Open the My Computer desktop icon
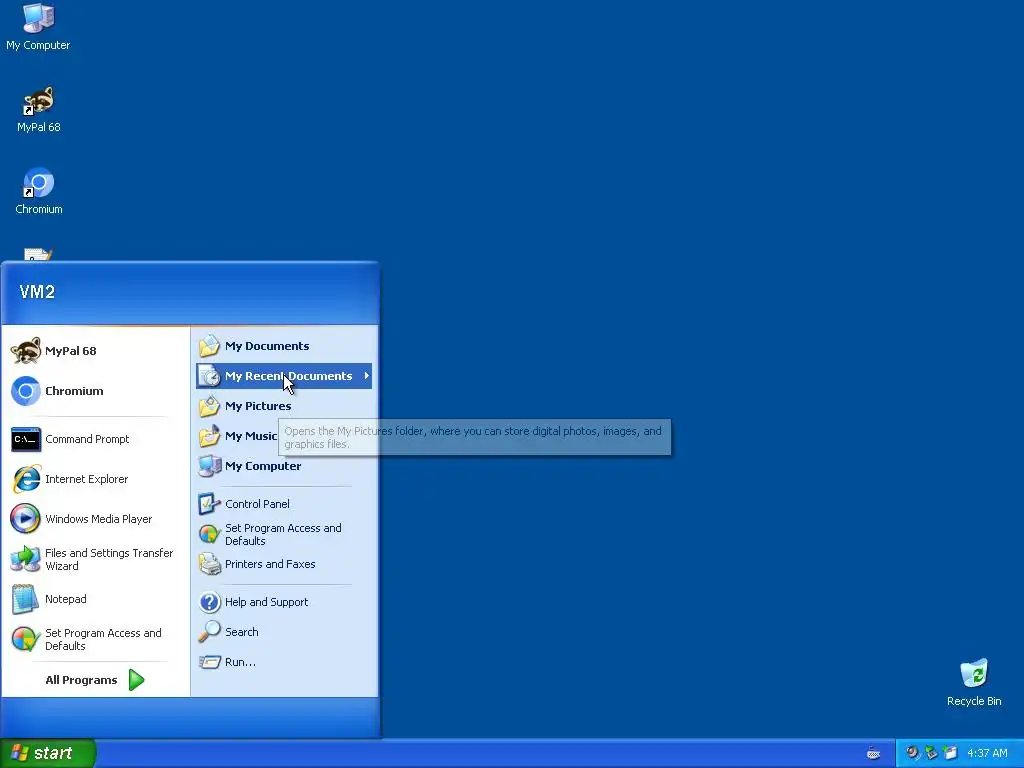The height and width of the screenshot is (768, 1024). [38, 27]
